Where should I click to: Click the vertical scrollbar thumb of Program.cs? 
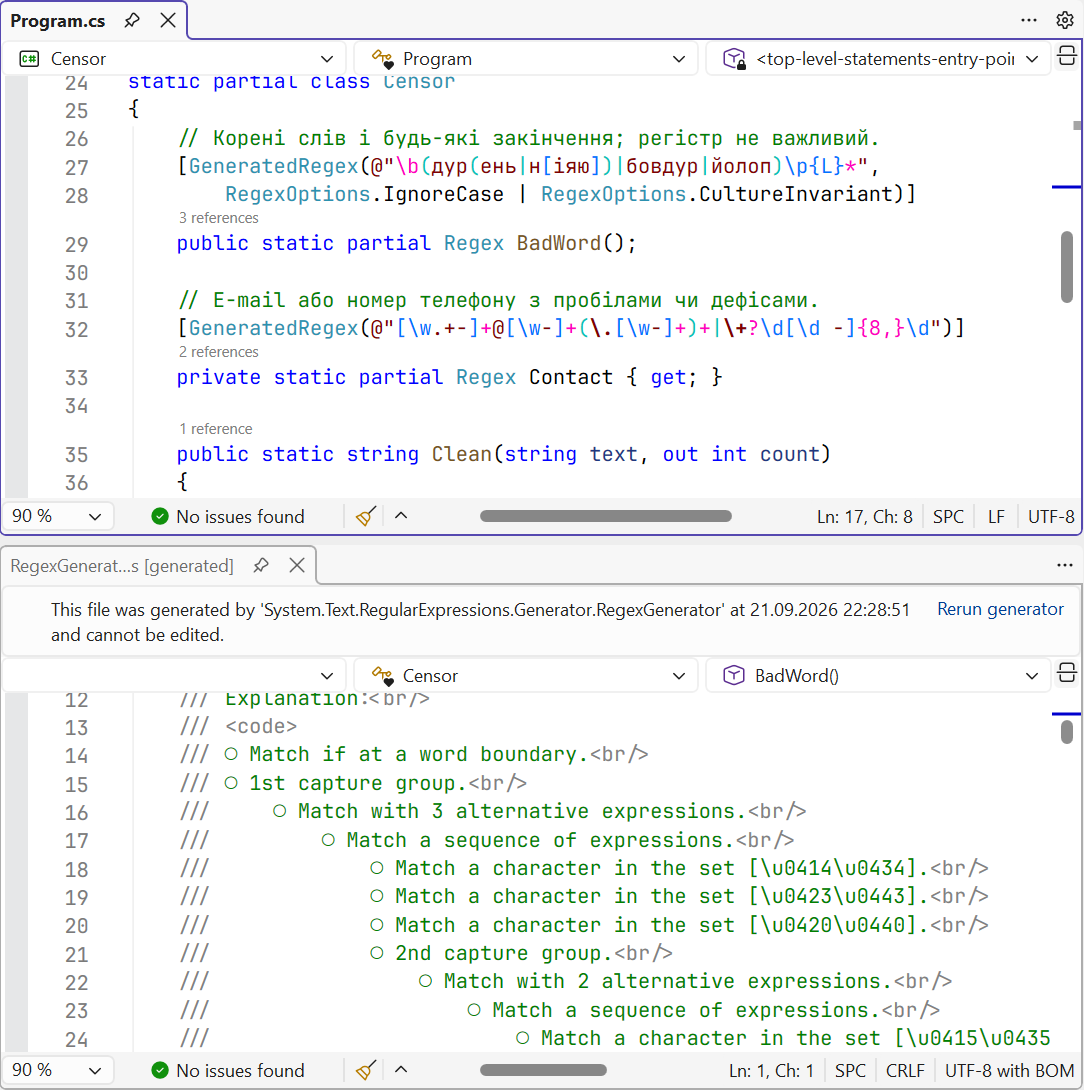tap(1067, 267)
